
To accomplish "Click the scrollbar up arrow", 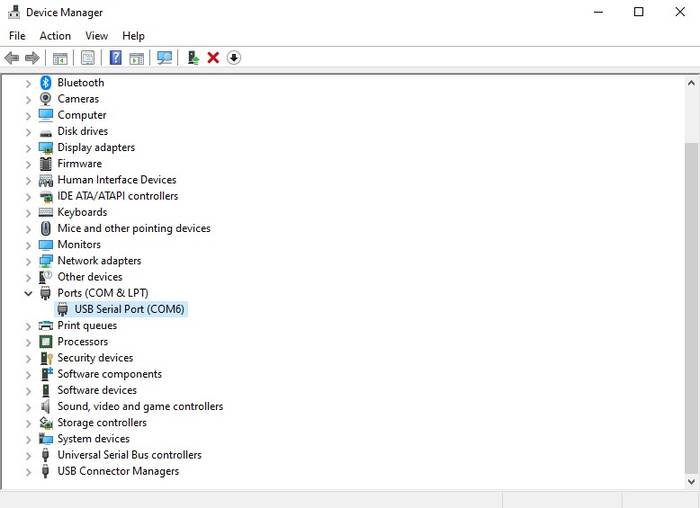I will pos(691,83).
